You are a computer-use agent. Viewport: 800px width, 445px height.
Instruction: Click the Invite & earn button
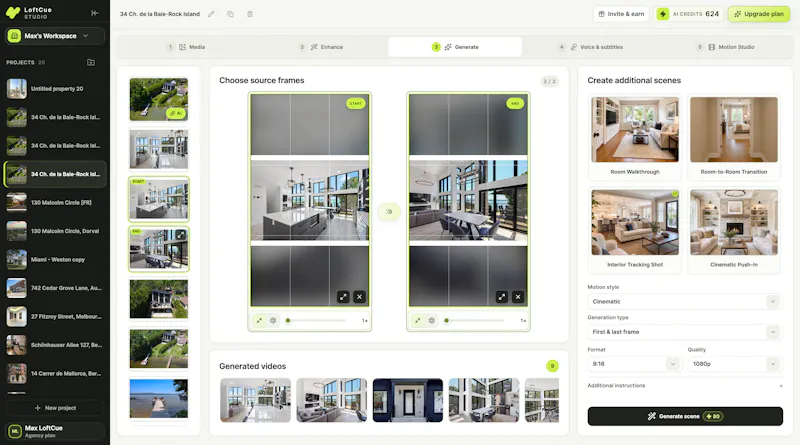[621, 14]
